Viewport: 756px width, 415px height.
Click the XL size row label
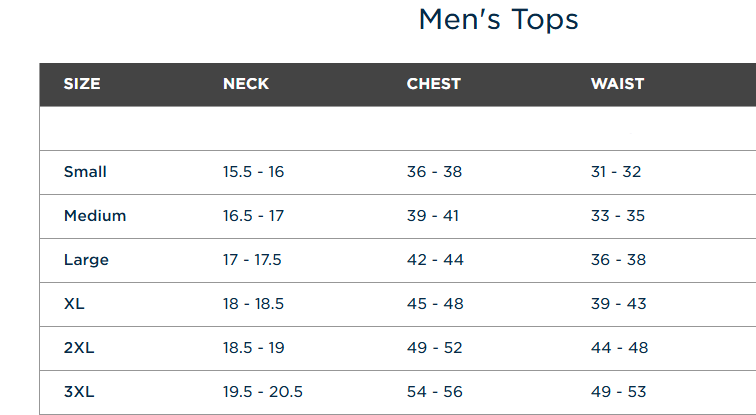coord(74,304)
